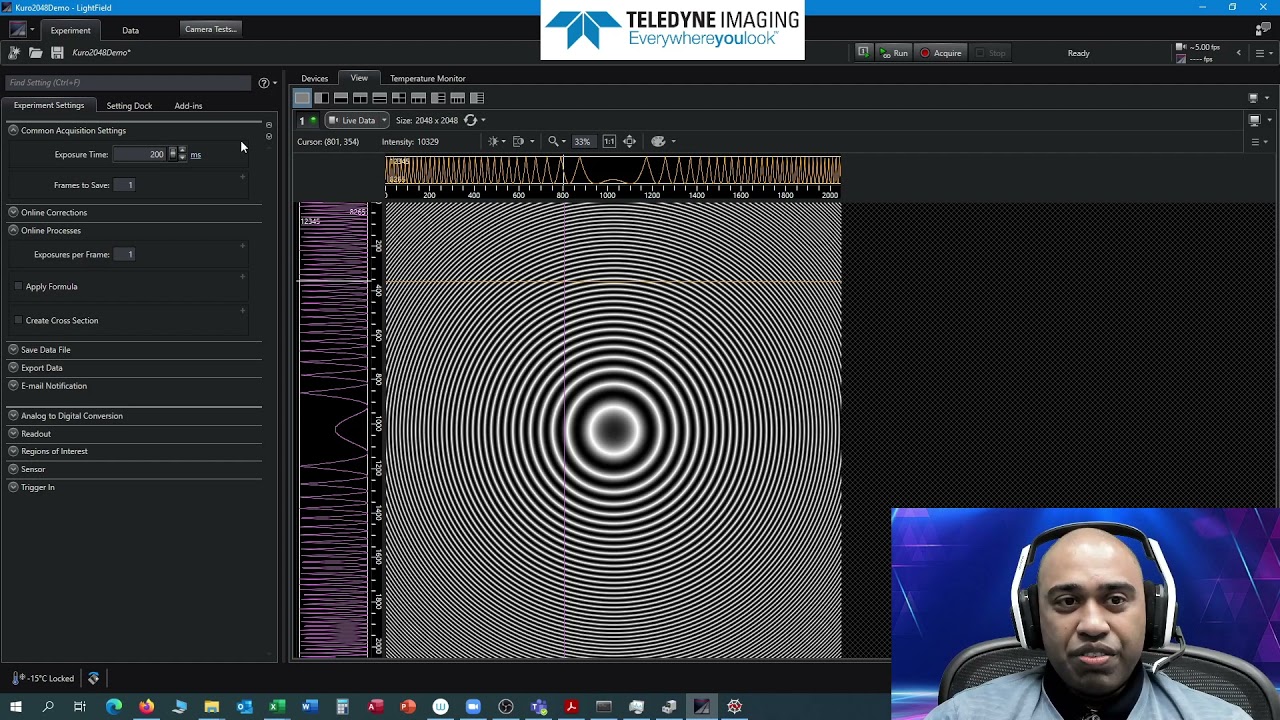Screen dimensions: 1280x720
Task: Open the zoom magnifier tool
Action: pos(554,141)
